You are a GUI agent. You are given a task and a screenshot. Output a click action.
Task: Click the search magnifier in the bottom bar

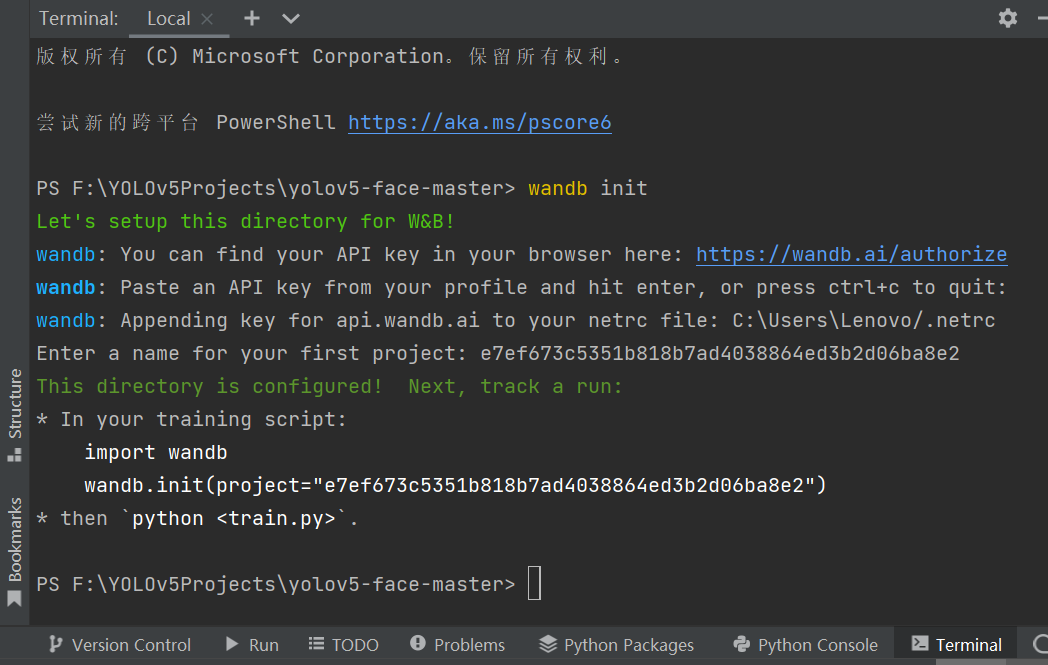pos(1040,644)
